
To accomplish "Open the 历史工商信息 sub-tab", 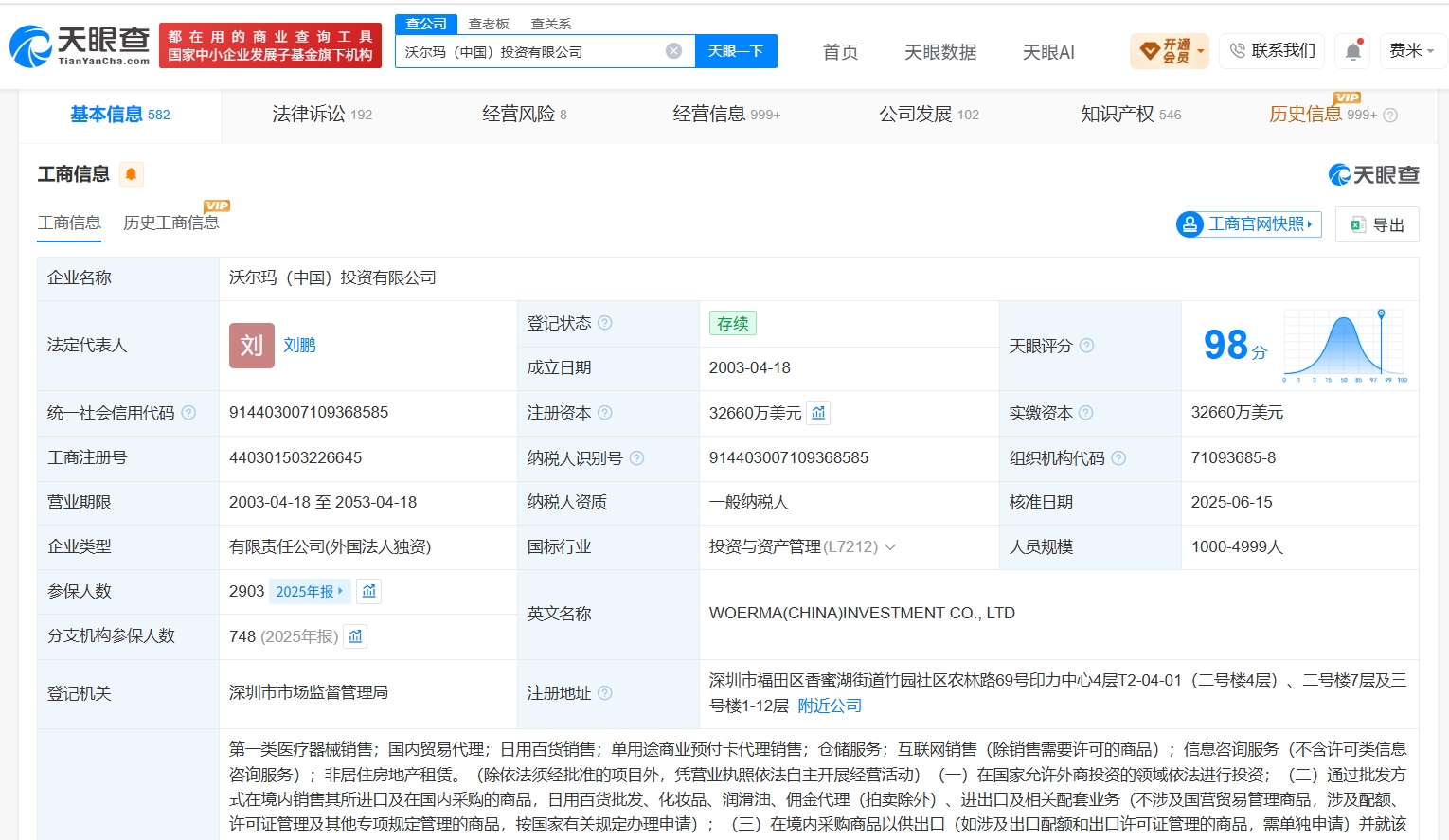I will [171, 223].
